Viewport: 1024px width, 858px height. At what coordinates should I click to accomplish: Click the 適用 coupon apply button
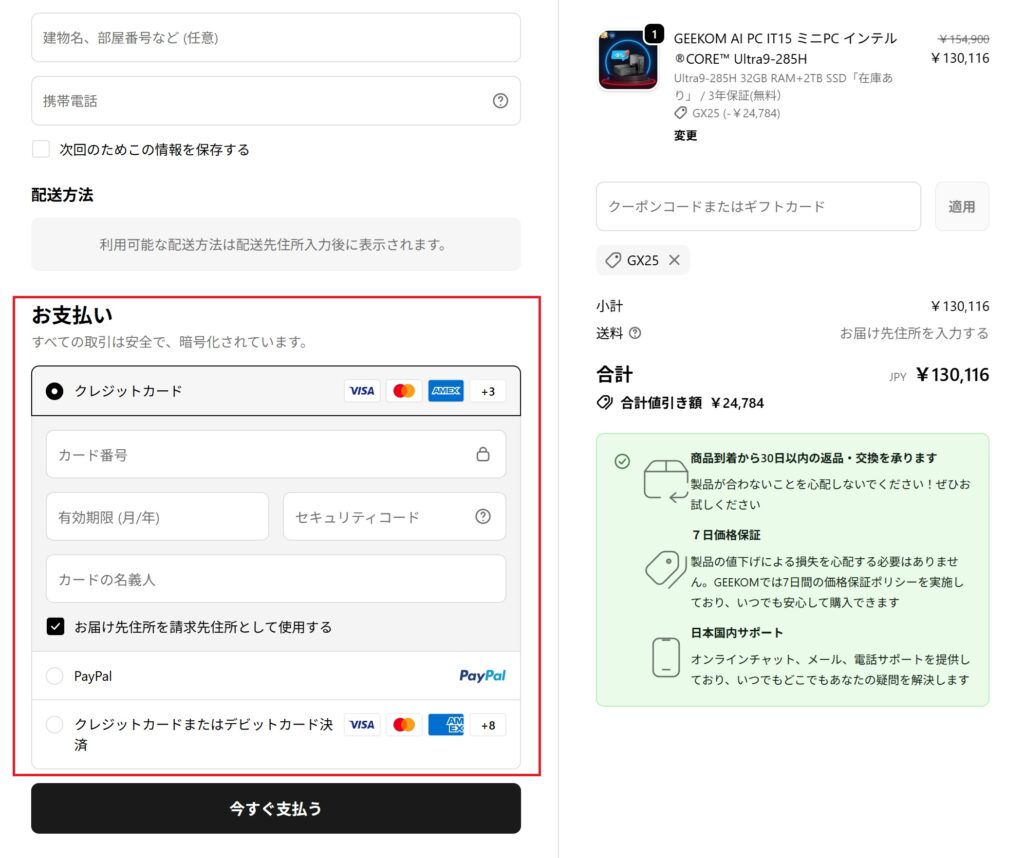click(961, 206)
